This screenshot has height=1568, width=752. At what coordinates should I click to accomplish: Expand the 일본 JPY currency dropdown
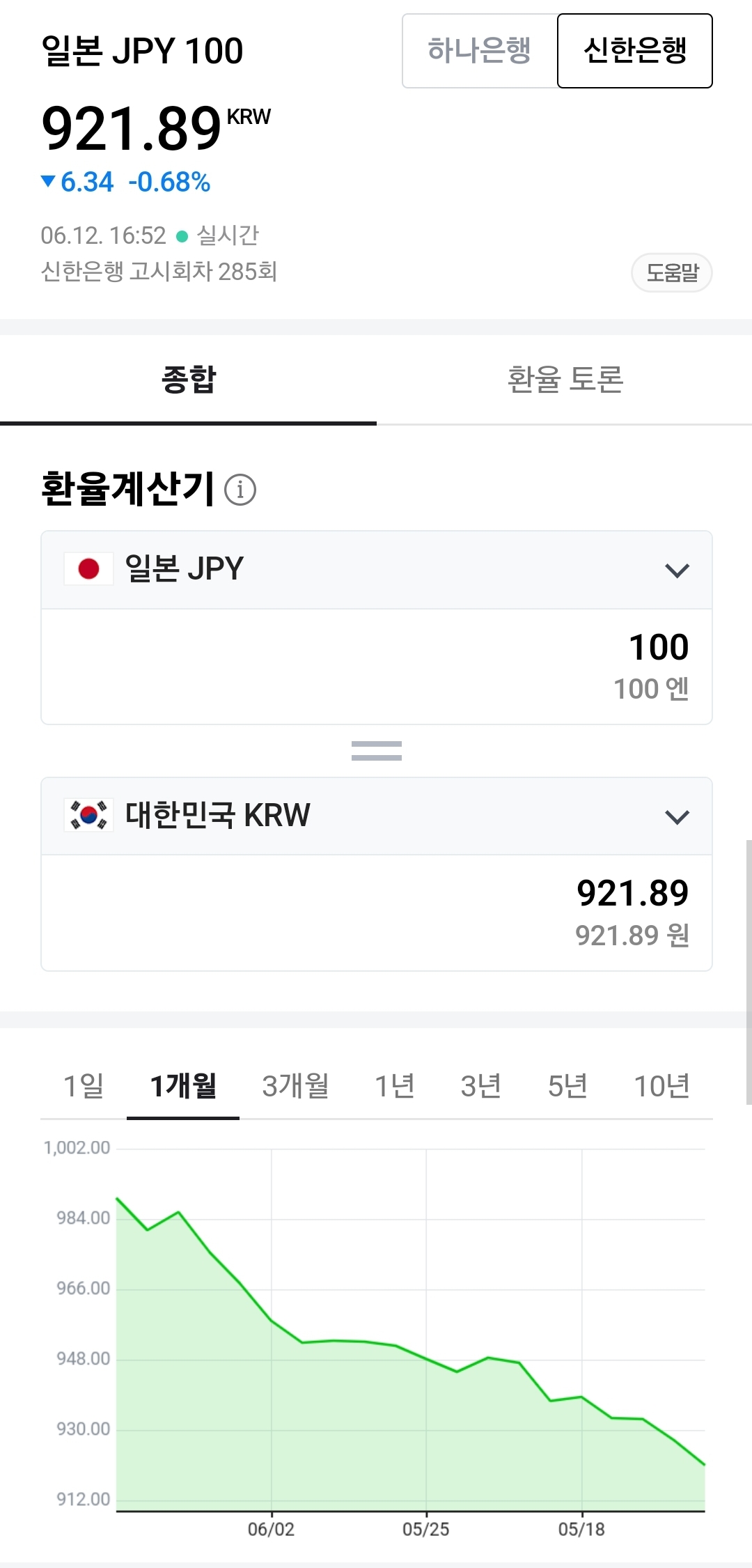(677, 570)
